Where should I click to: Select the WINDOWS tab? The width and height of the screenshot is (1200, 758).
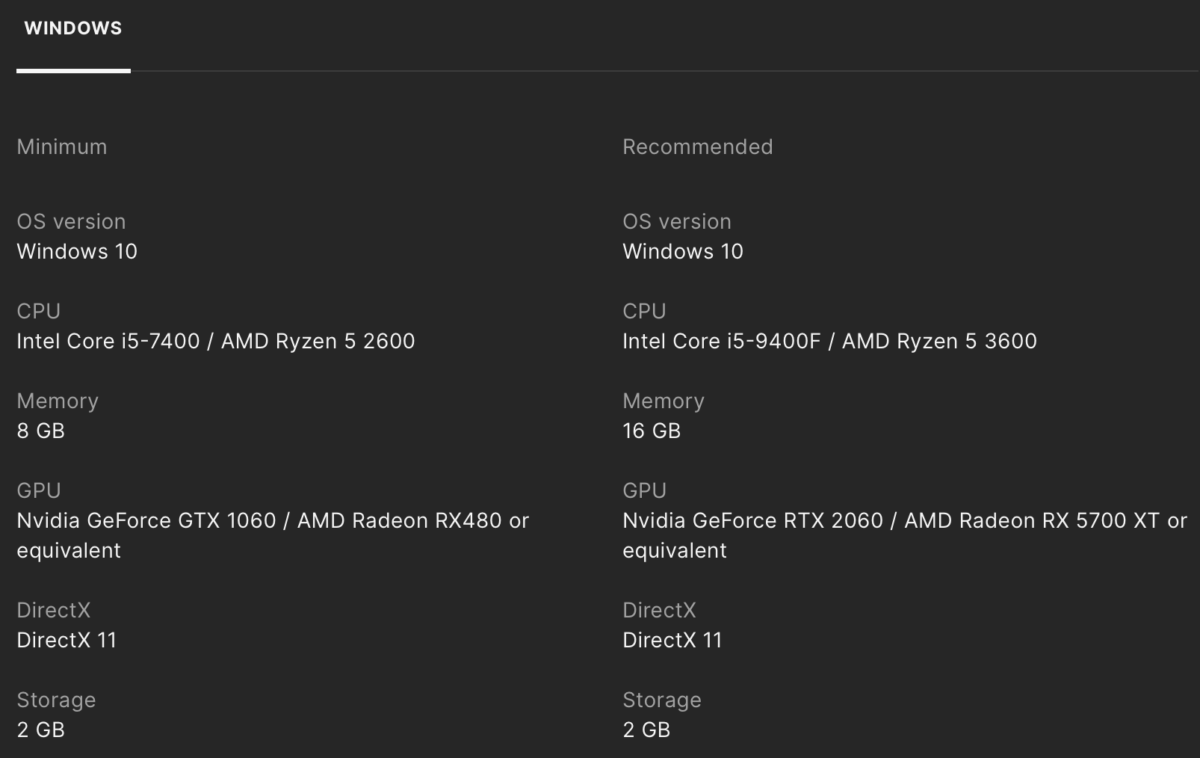coord(73,29)
